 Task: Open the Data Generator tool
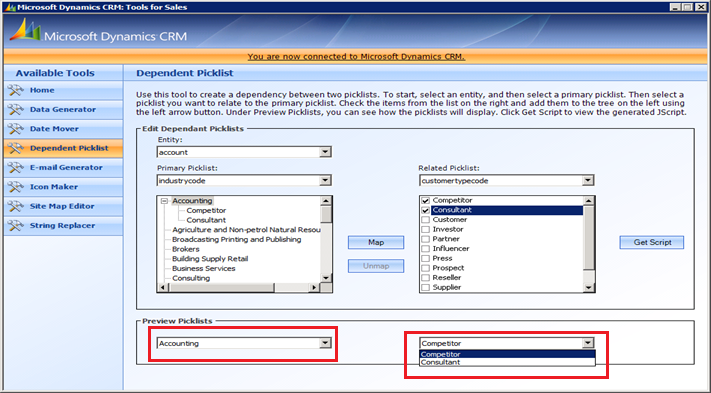pyautogui.click(x=63, y=110)
